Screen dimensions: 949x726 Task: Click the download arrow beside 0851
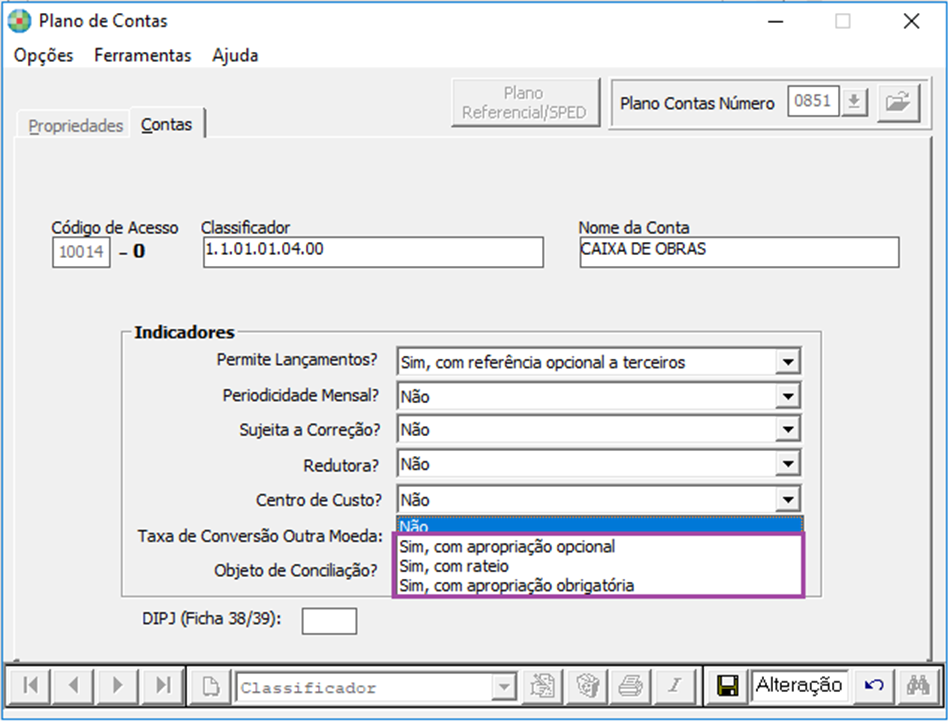click(854, 102)
